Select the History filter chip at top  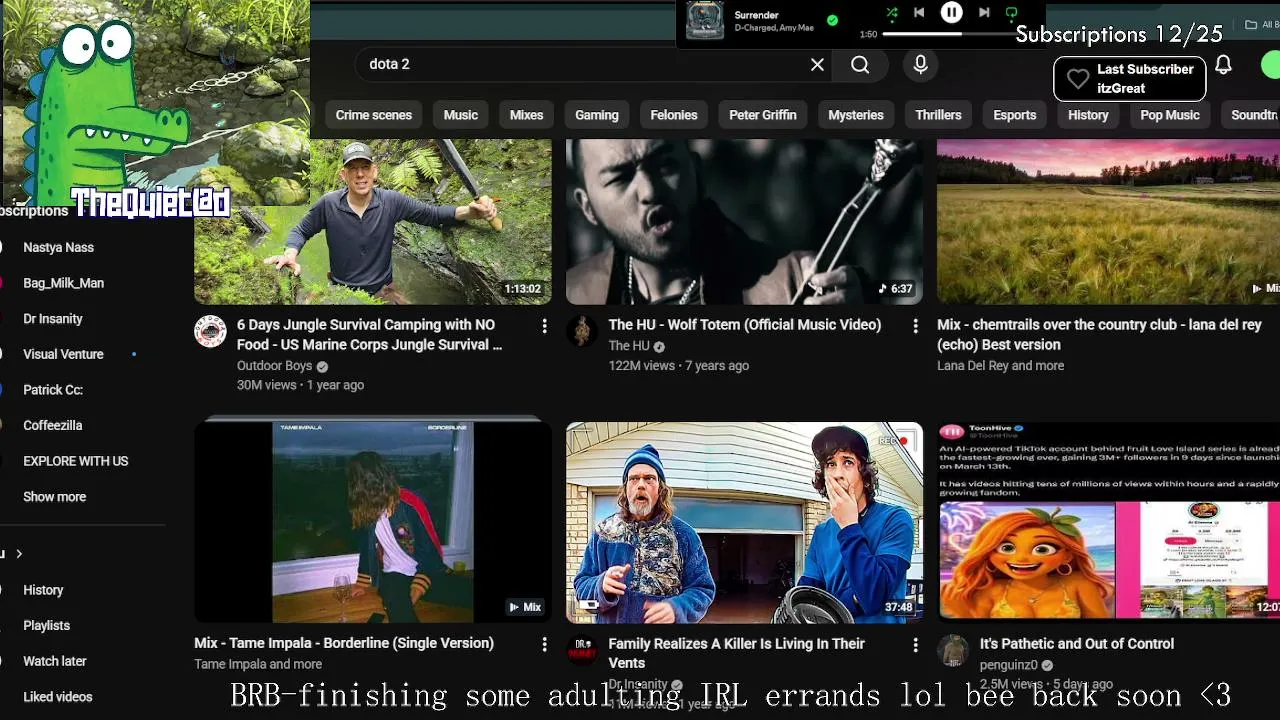(x=1088, y=115)
